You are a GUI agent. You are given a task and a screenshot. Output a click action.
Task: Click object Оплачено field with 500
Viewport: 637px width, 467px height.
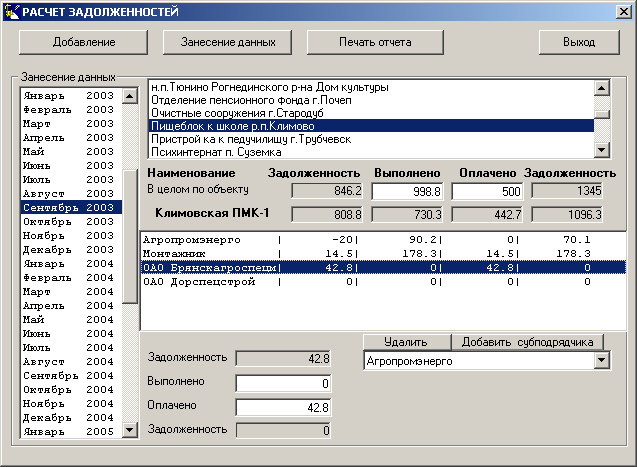(x=488, y=191)
